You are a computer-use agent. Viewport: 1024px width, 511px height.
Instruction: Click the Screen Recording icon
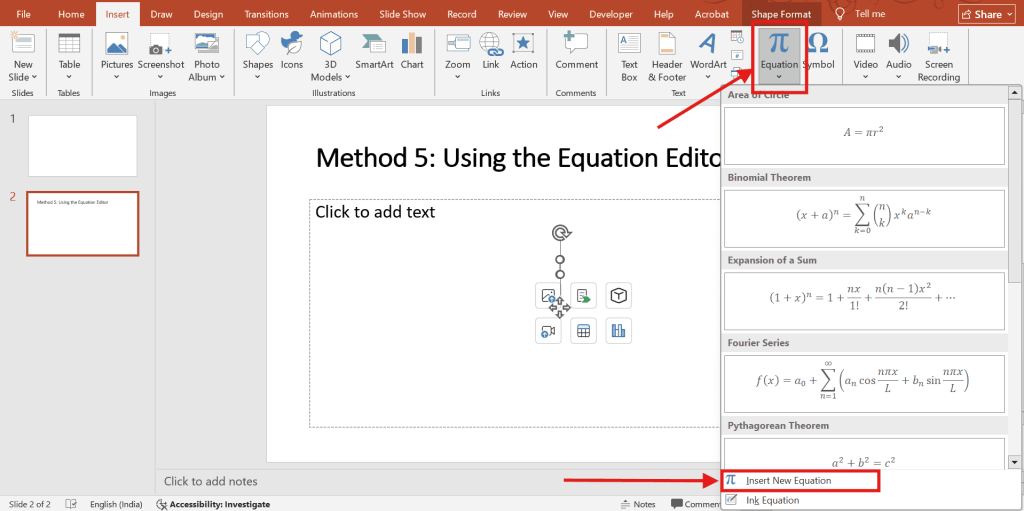[x=938, y=45]
